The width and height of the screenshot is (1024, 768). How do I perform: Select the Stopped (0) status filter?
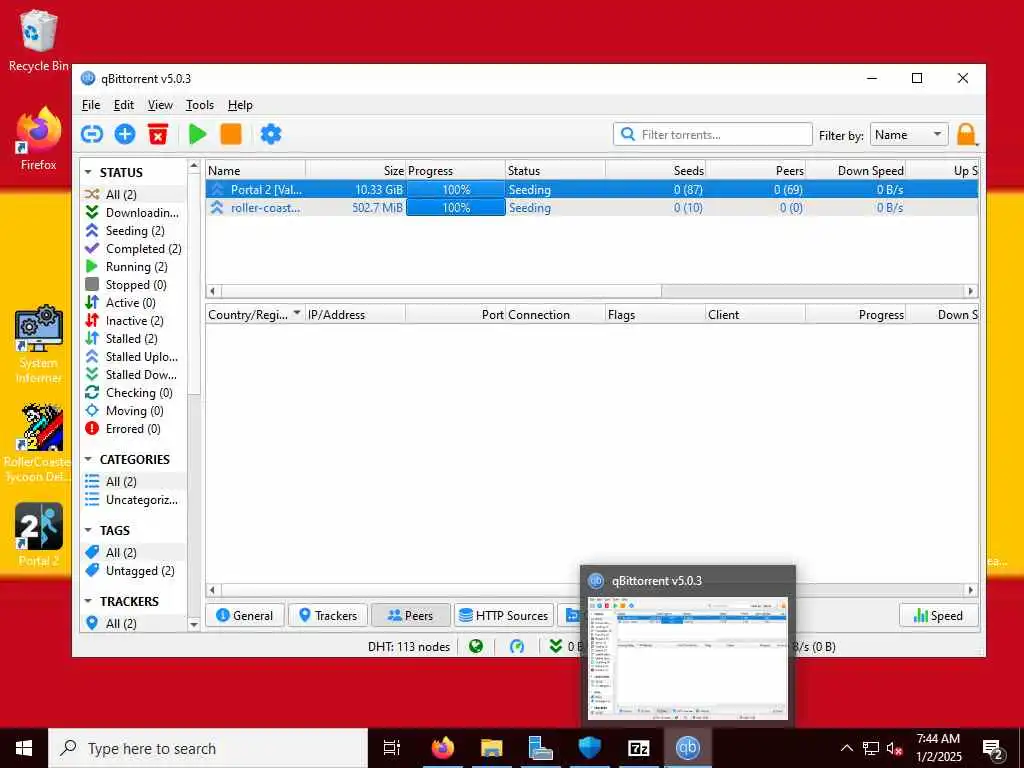(133, 285)
